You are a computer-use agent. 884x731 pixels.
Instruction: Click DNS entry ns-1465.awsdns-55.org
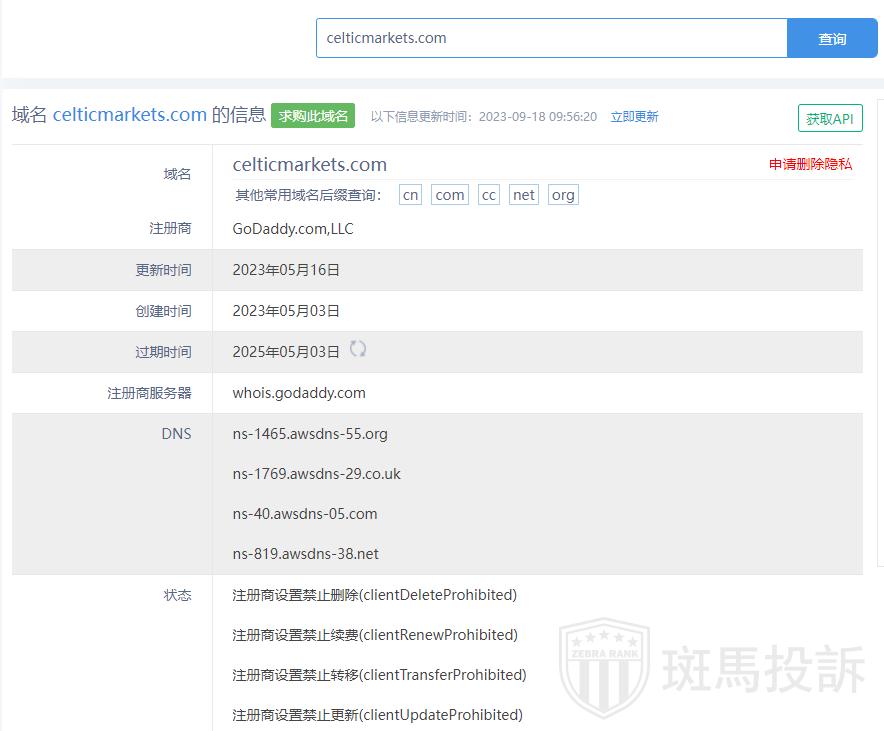pyautogui.click(x=310, y=434)
